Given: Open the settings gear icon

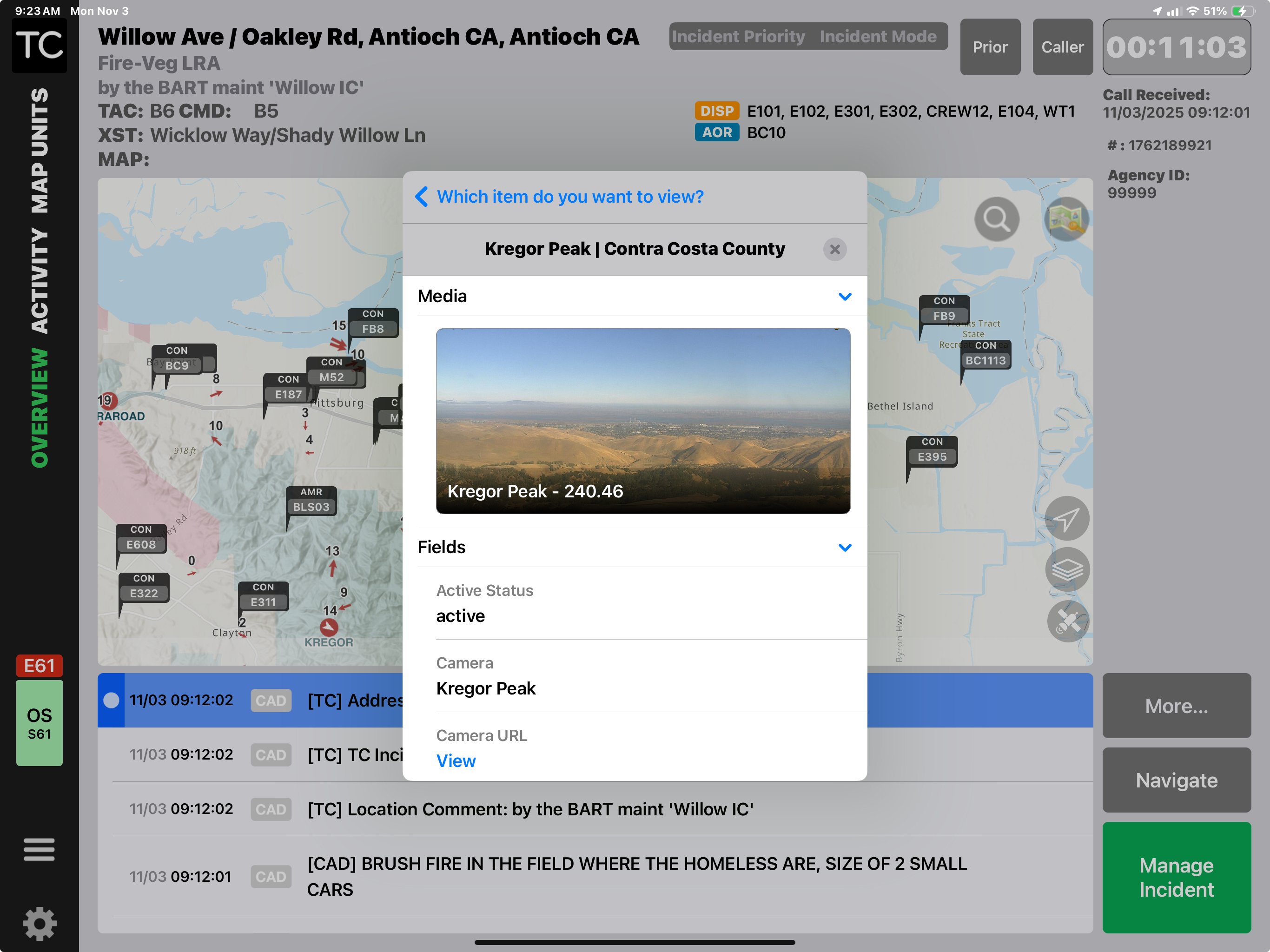Looking at the screenshot, I should 39,923.
